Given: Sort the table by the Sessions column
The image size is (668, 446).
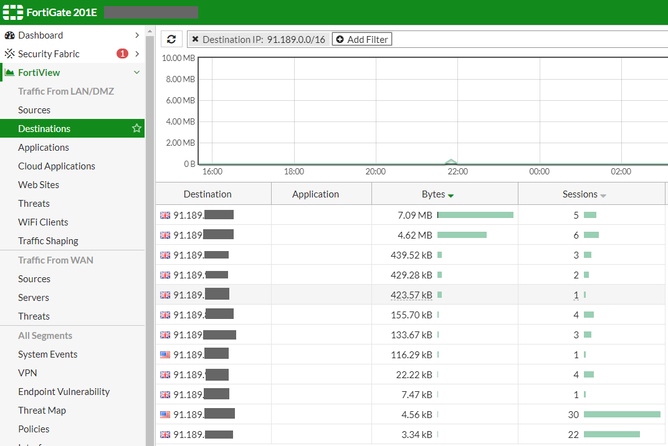Looking at the screenshot, I should (x=585, y=194).
